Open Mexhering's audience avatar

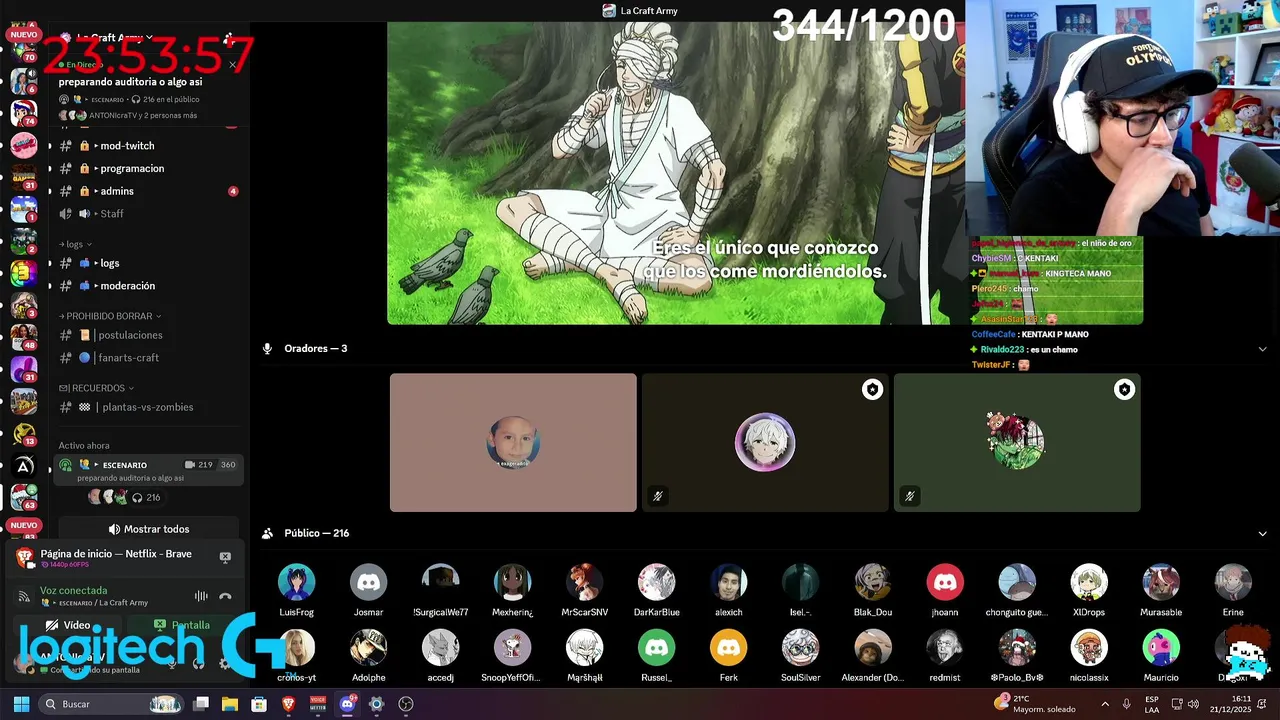tap(512, 582)
